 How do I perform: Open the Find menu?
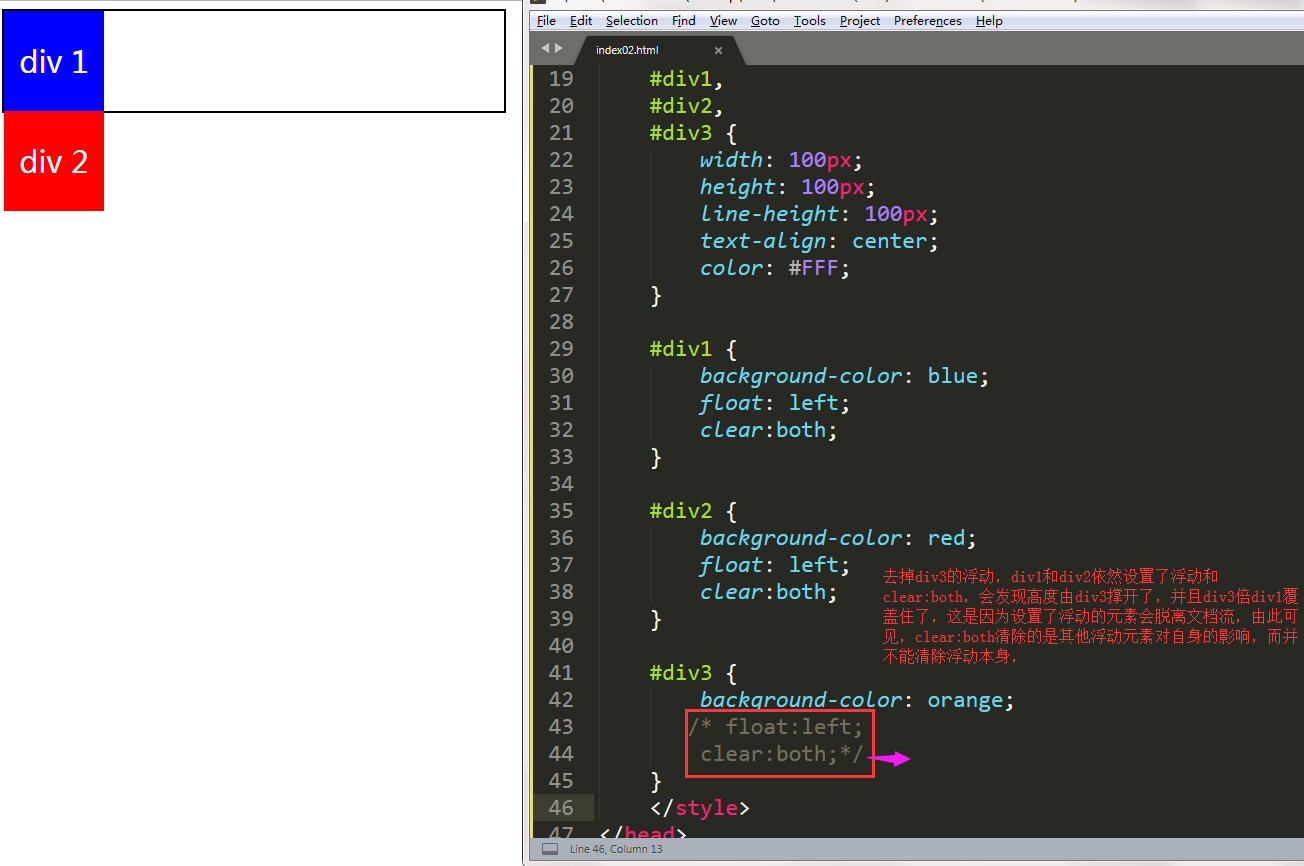point(684,21)
